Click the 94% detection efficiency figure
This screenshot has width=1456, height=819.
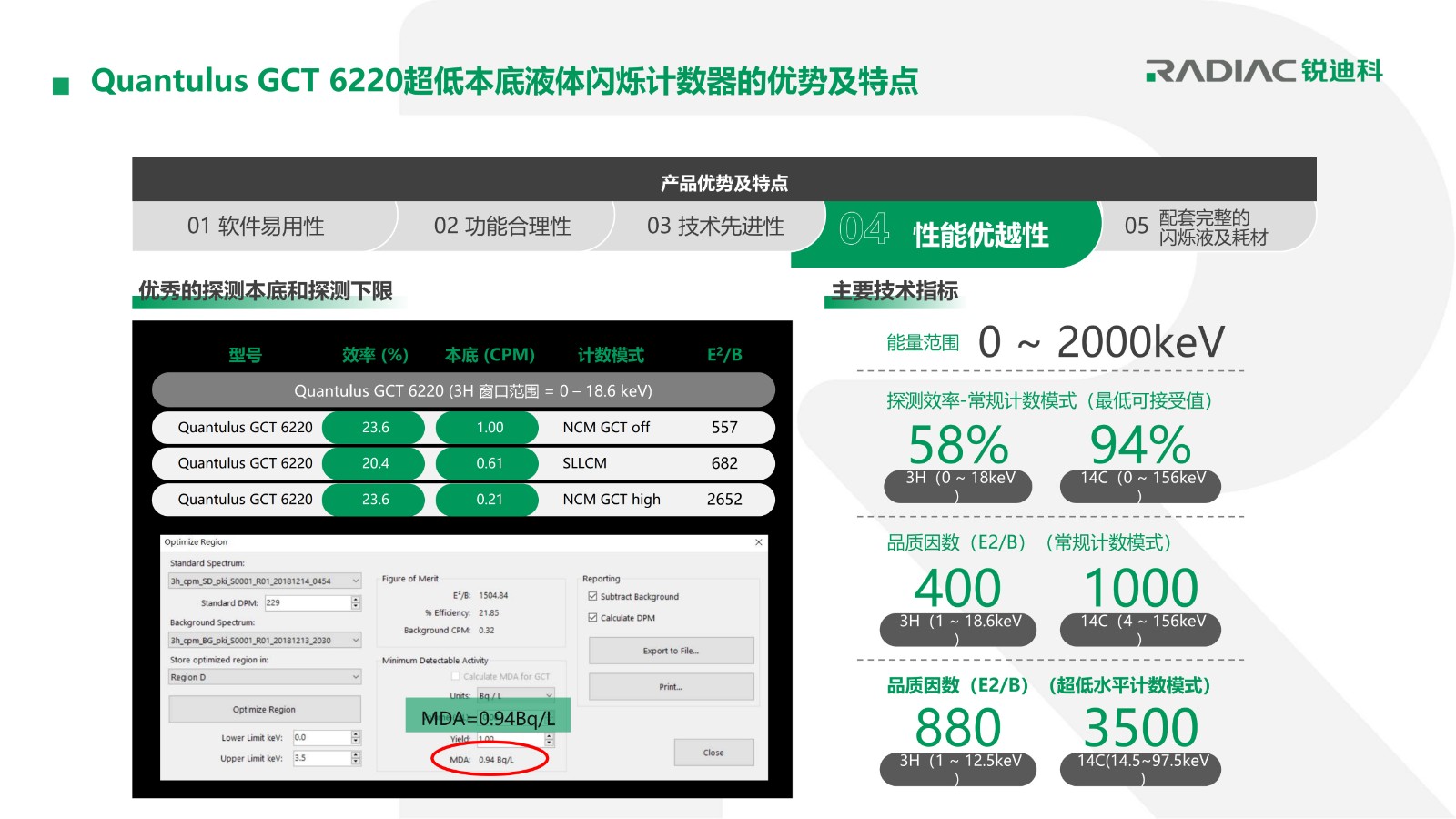(x=1140, y=446)
